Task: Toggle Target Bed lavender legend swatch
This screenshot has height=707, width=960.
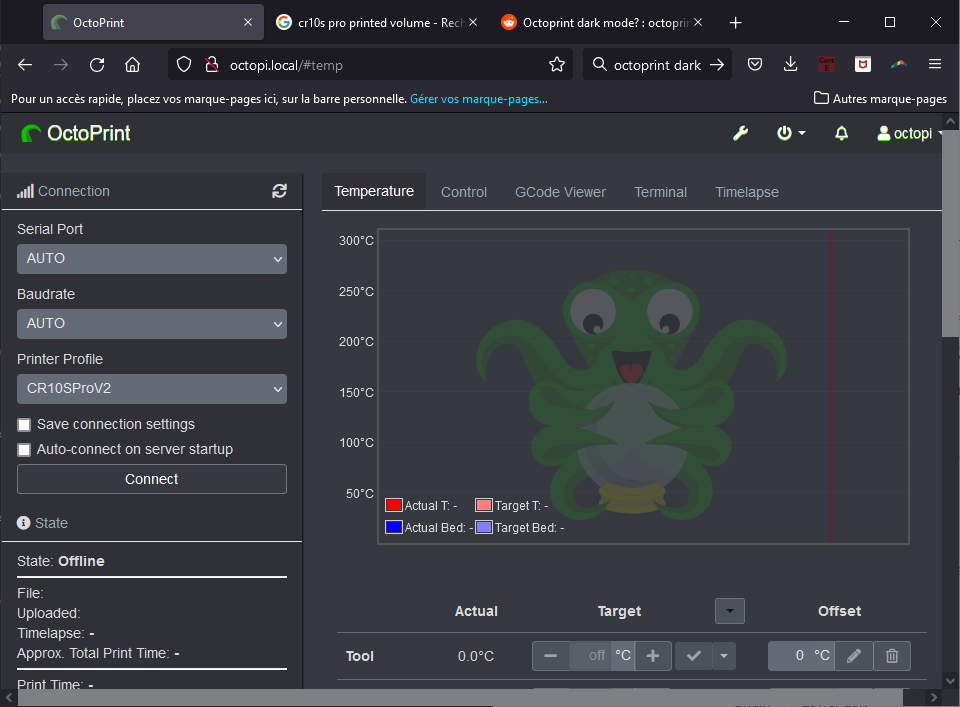Action: 484,527
